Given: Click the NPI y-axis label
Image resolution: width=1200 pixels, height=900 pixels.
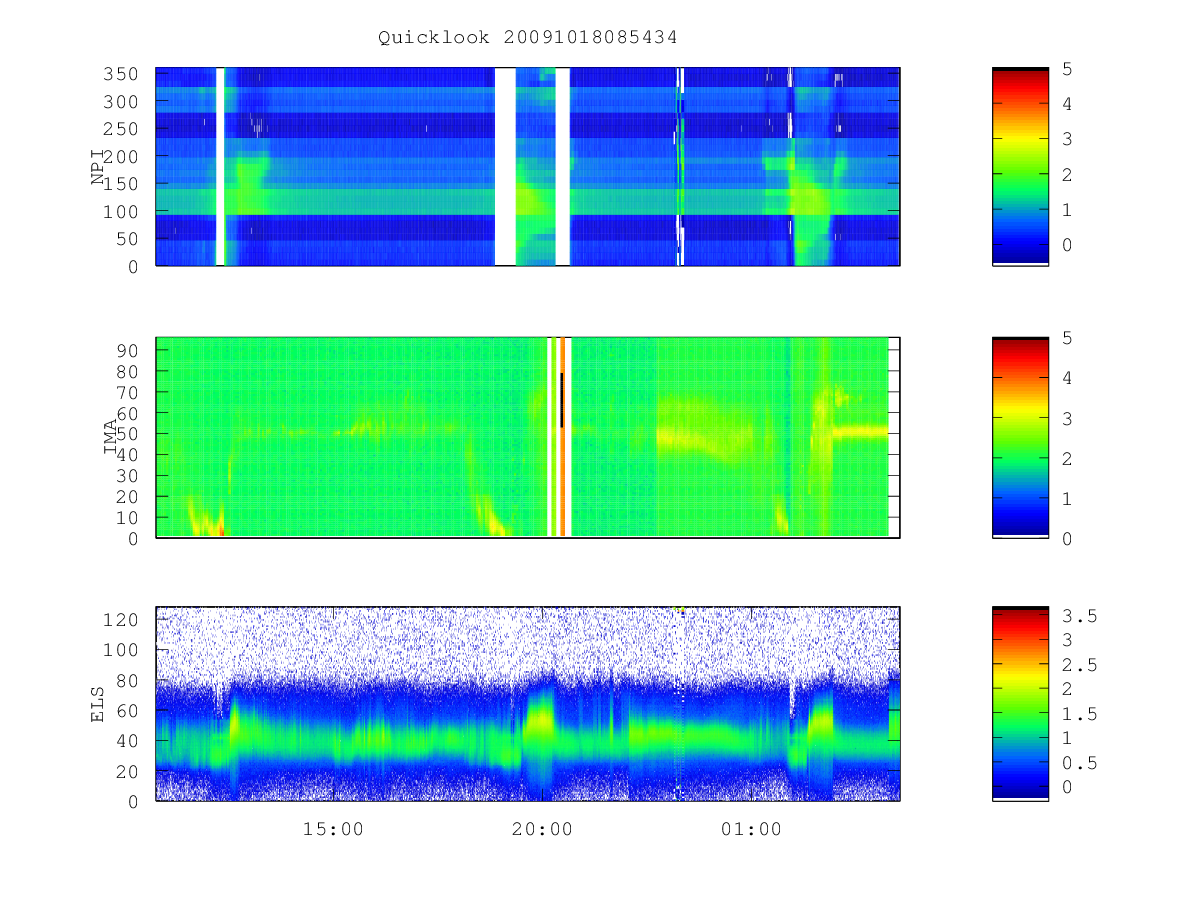Looking at the screenshot, I should (x=98, y=168).
